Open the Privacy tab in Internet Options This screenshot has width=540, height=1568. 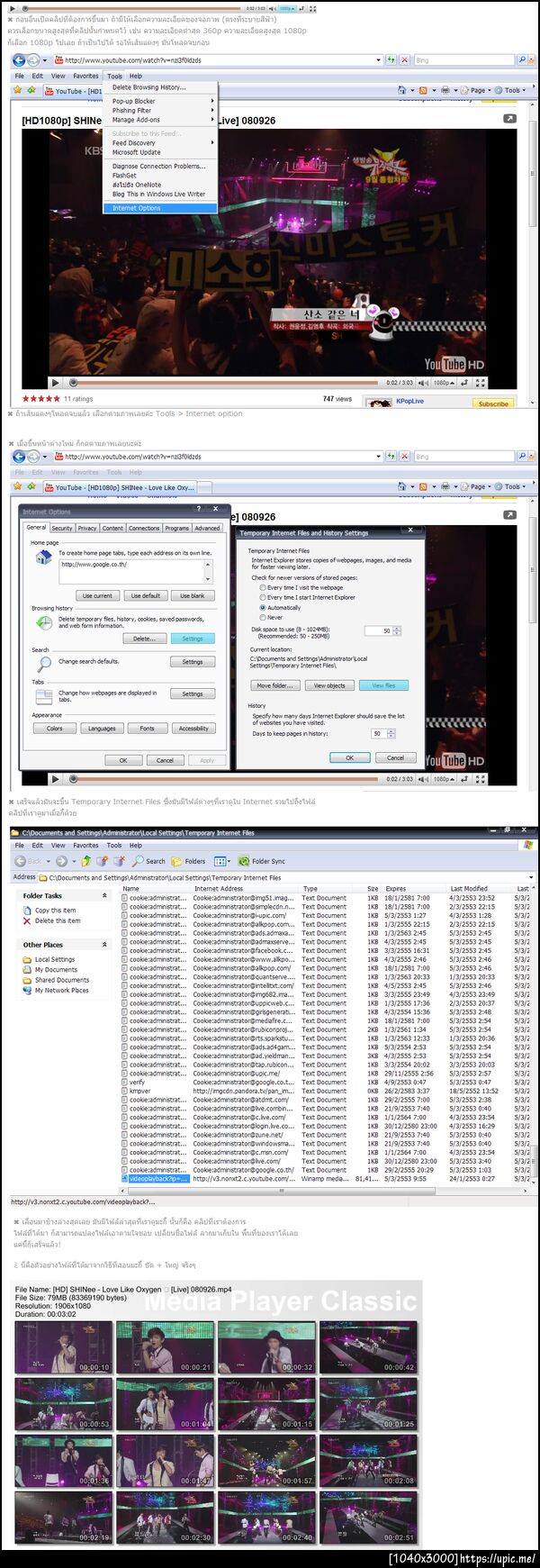(87, 528)
